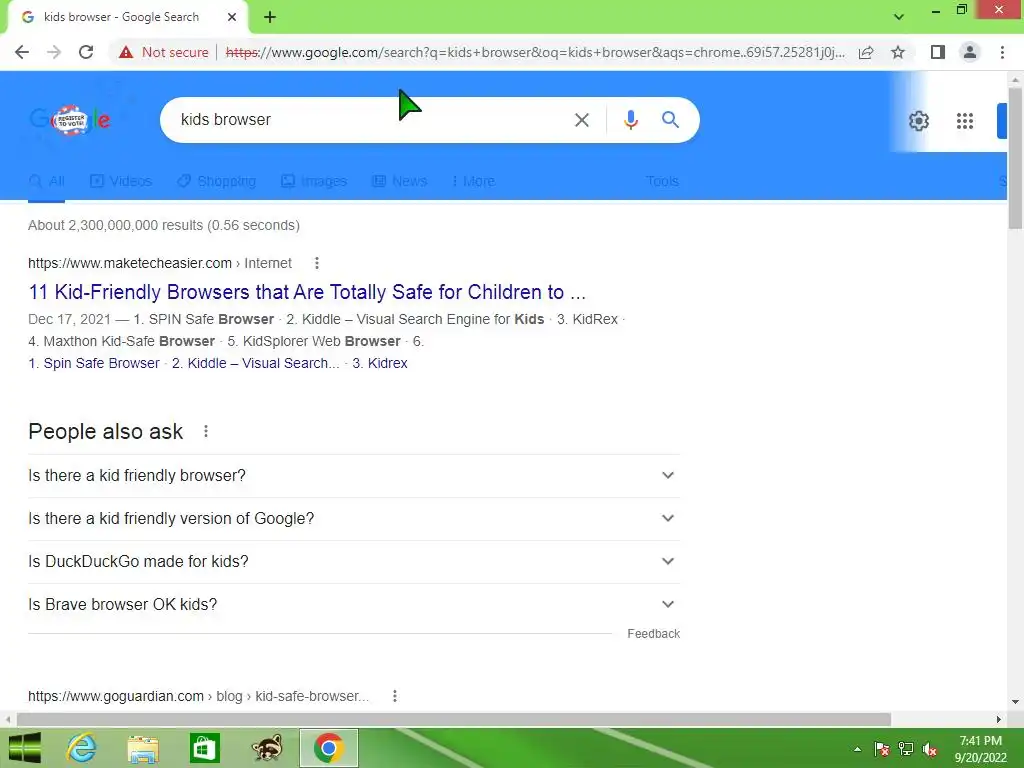Share this page from address bar
The width and height of the screenshot is (1024, 768).
[x=866, y=52]
